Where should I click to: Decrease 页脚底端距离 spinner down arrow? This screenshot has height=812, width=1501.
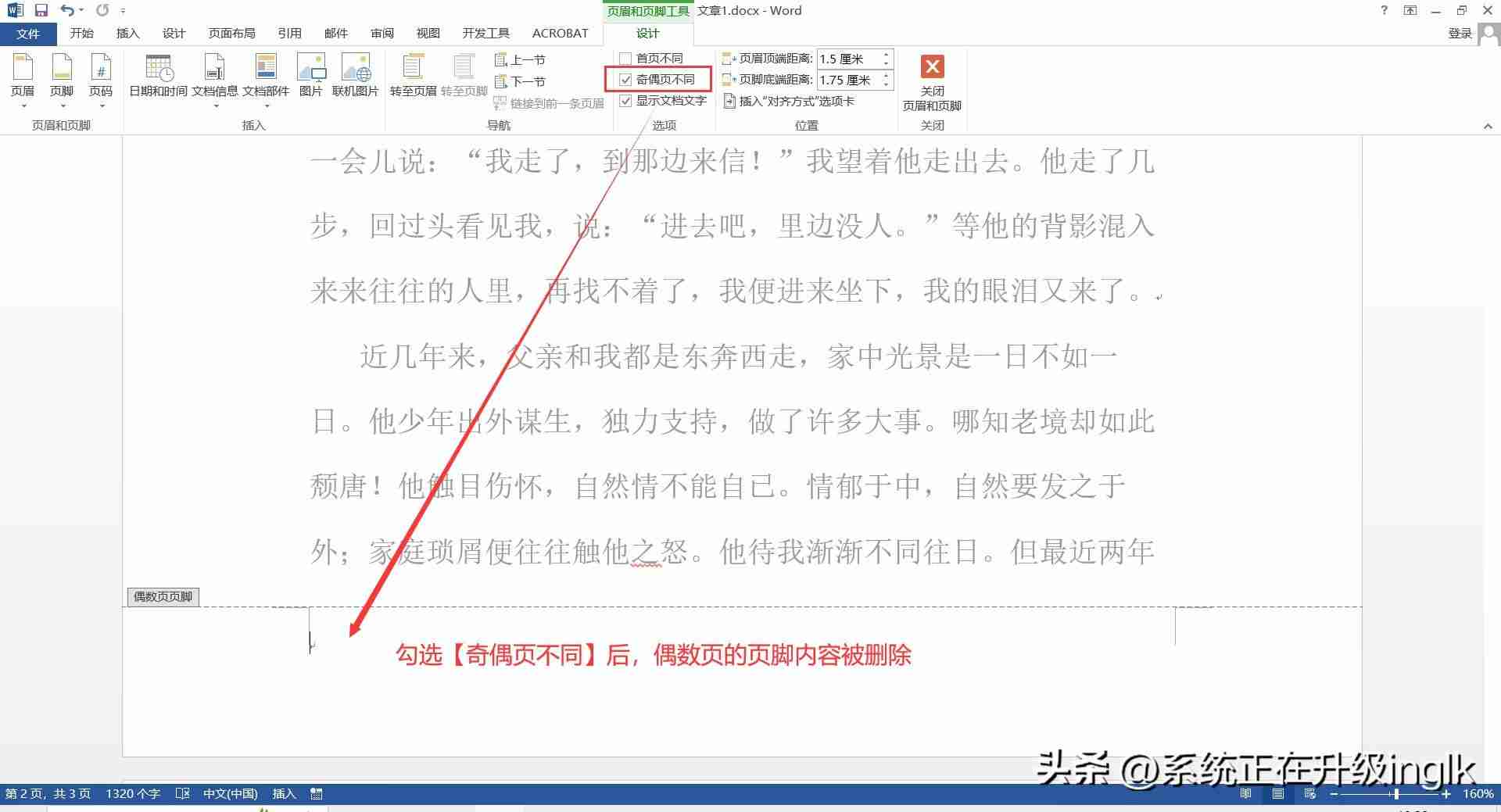(886, 84)
